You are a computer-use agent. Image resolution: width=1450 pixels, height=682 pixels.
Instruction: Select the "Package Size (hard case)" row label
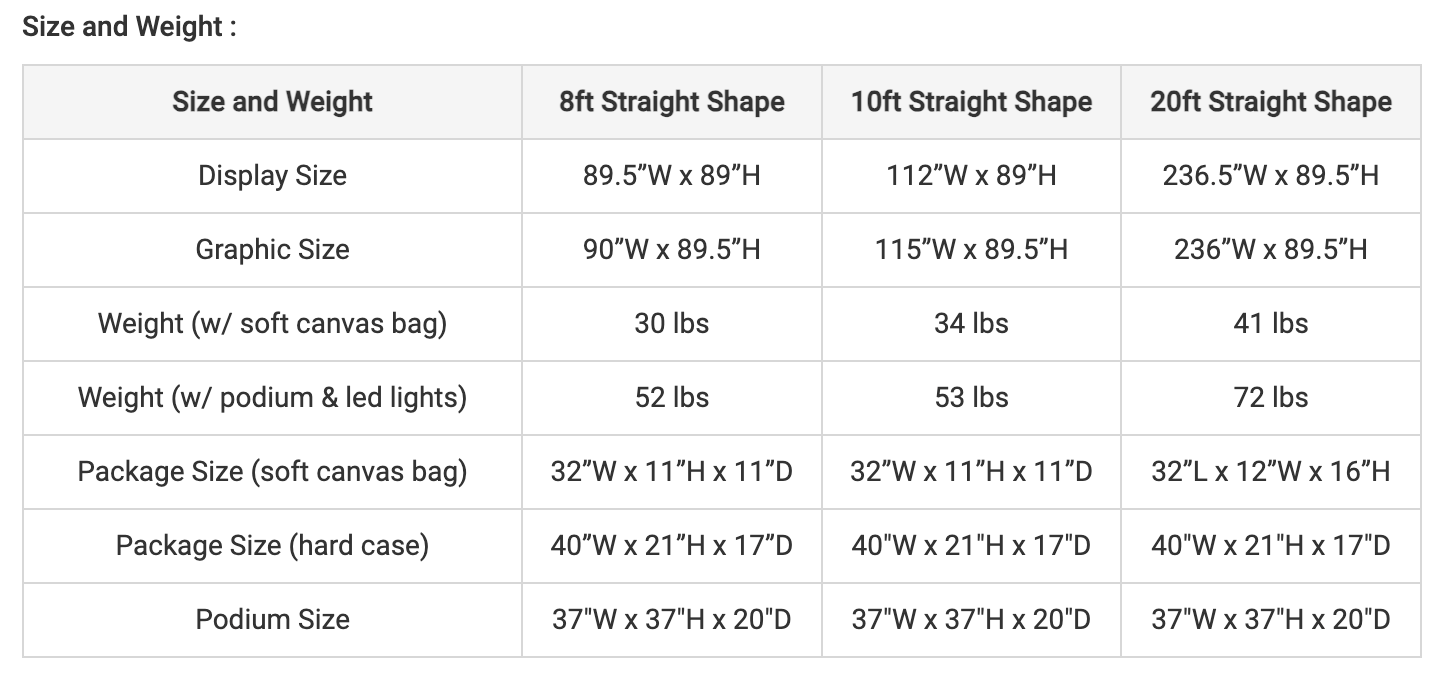coord(272,545)
